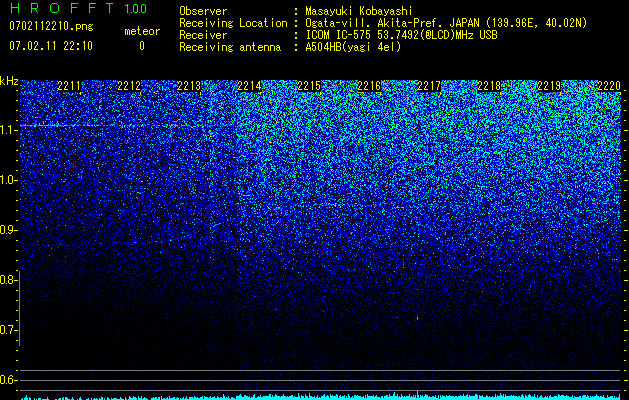Click the observer name Masayuki Kobayashi
The width and height of the screenshot is (629, 400).
359,11
